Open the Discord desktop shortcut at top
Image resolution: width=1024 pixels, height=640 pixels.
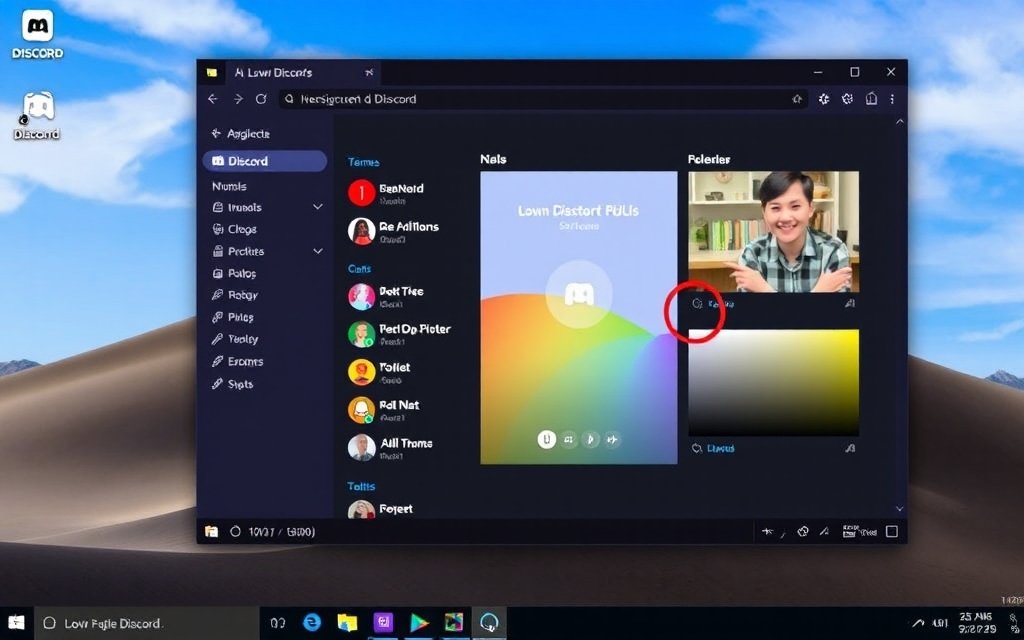click(x=37, y=35)
